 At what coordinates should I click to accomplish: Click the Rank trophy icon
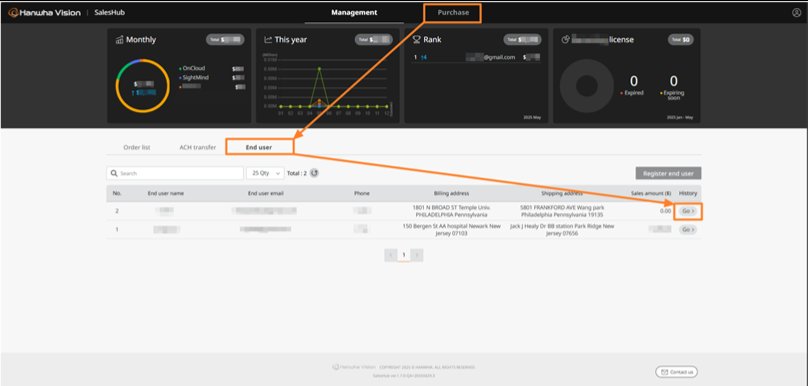(417, 40)
